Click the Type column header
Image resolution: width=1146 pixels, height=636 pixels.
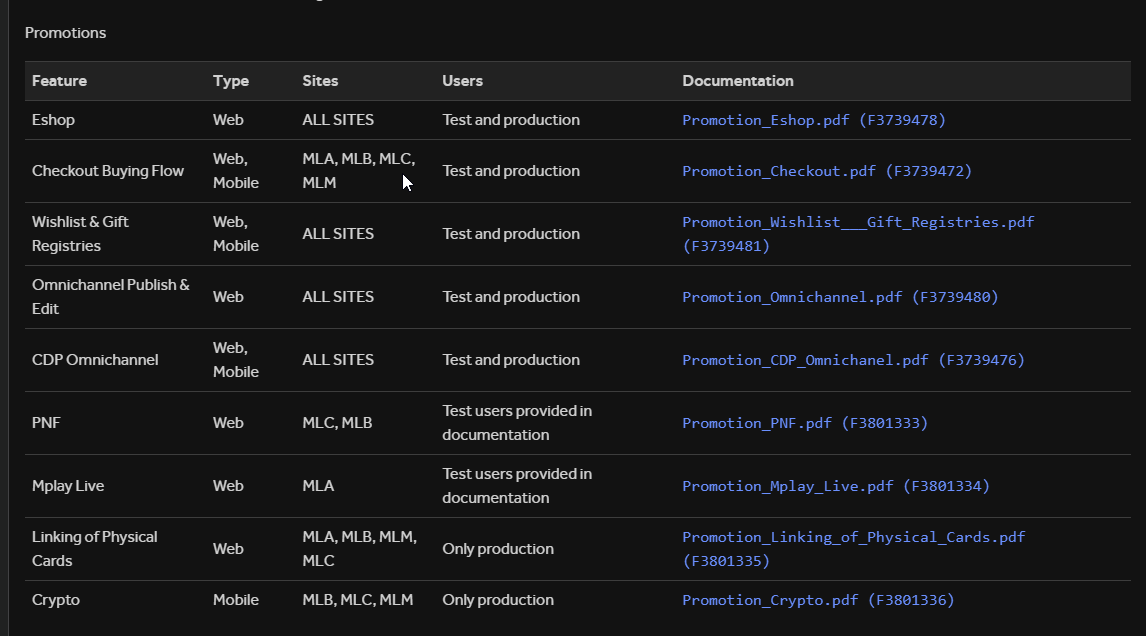(231, 81)
